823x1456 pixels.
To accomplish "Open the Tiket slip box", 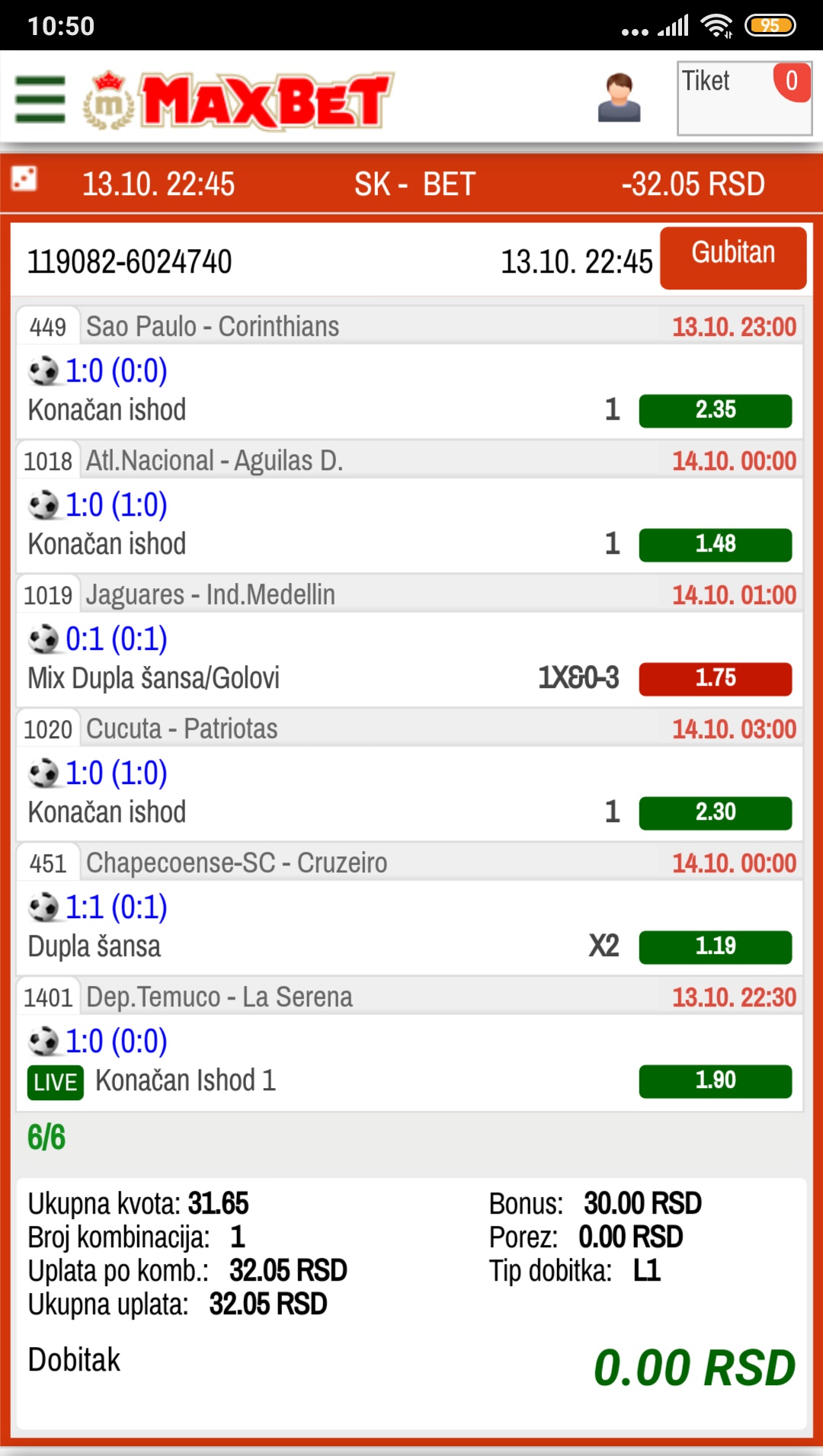I will tap(745, 98).
